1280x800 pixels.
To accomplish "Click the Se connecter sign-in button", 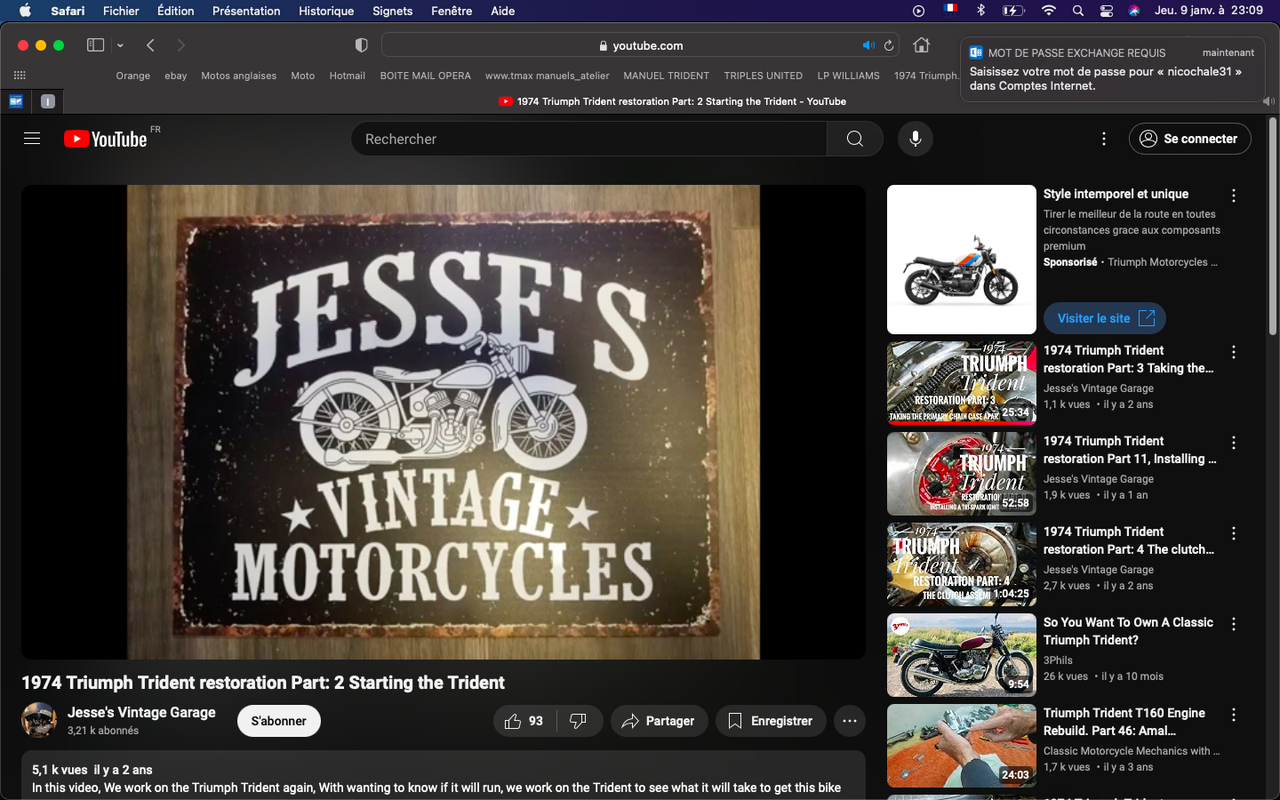I will (1190, 139).
